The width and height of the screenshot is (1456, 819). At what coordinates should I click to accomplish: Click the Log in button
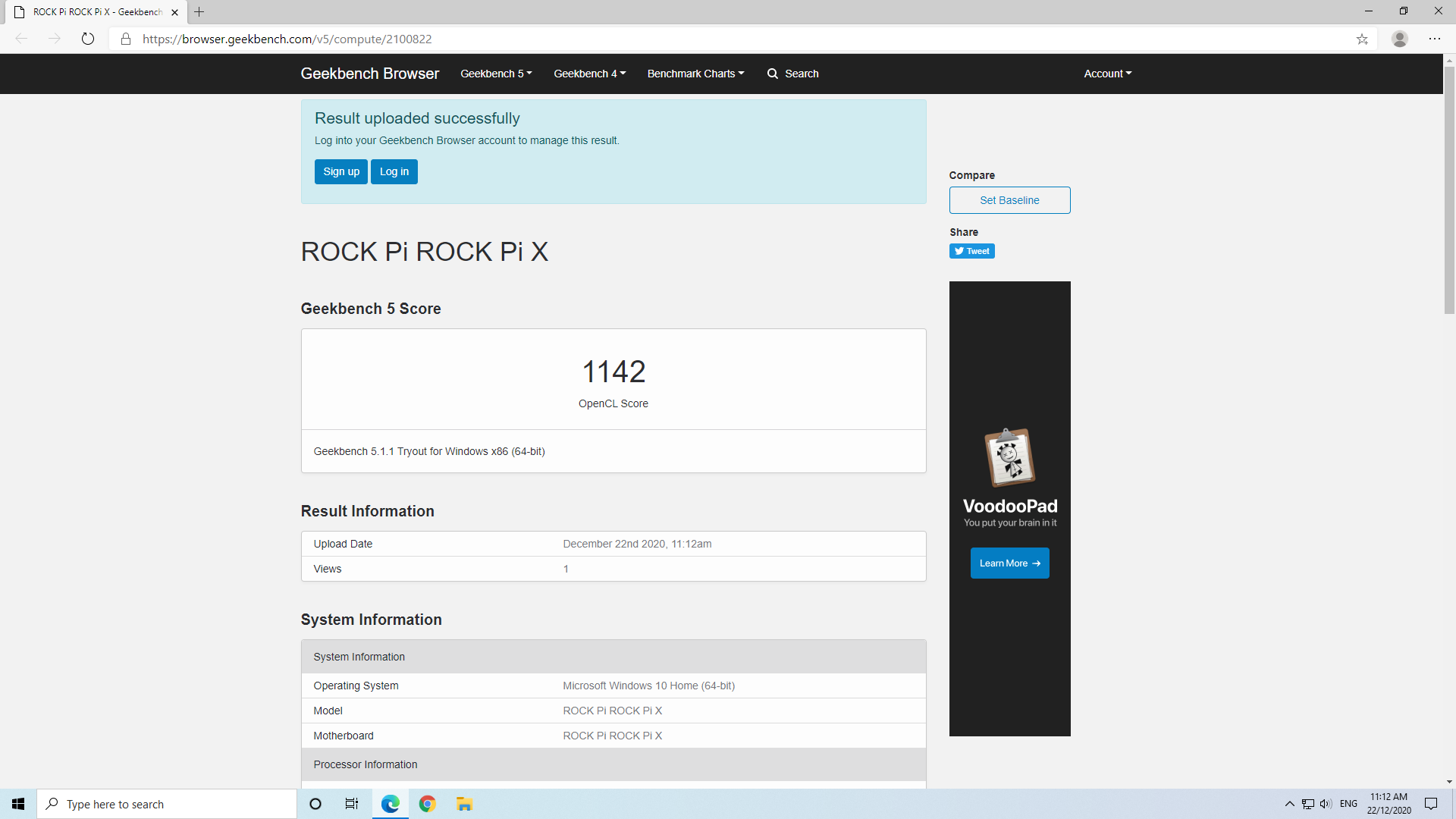394,171
